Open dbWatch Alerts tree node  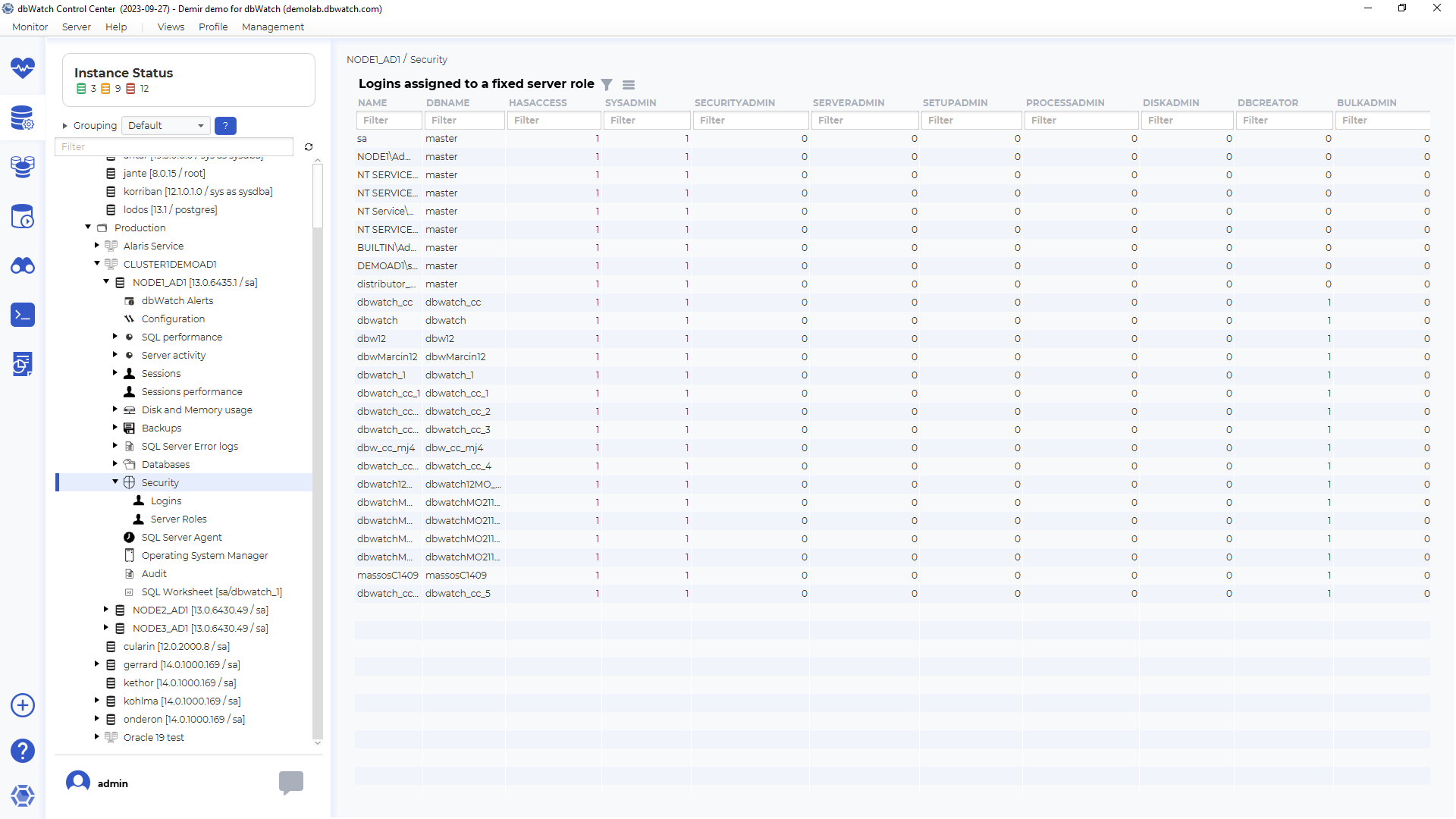(x=177, y=301)
